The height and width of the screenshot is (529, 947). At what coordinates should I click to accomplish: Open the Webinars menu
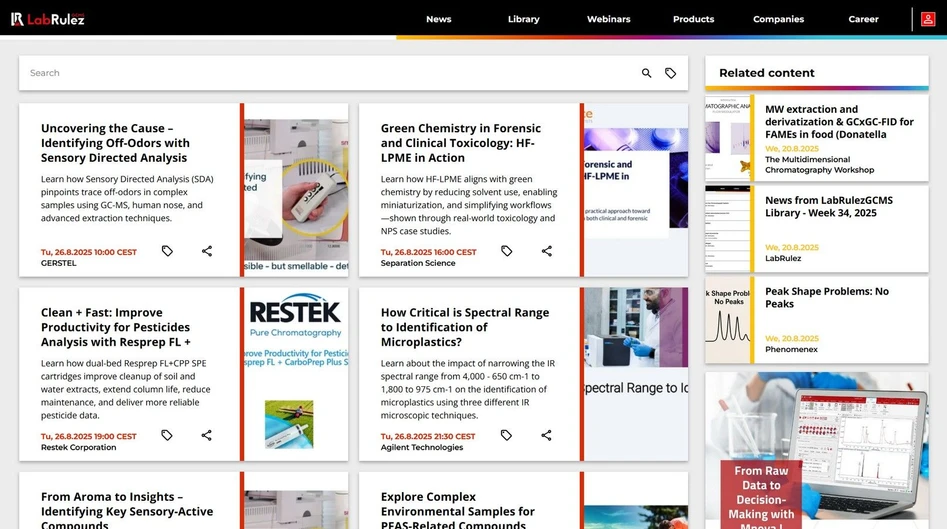(609, 19)
